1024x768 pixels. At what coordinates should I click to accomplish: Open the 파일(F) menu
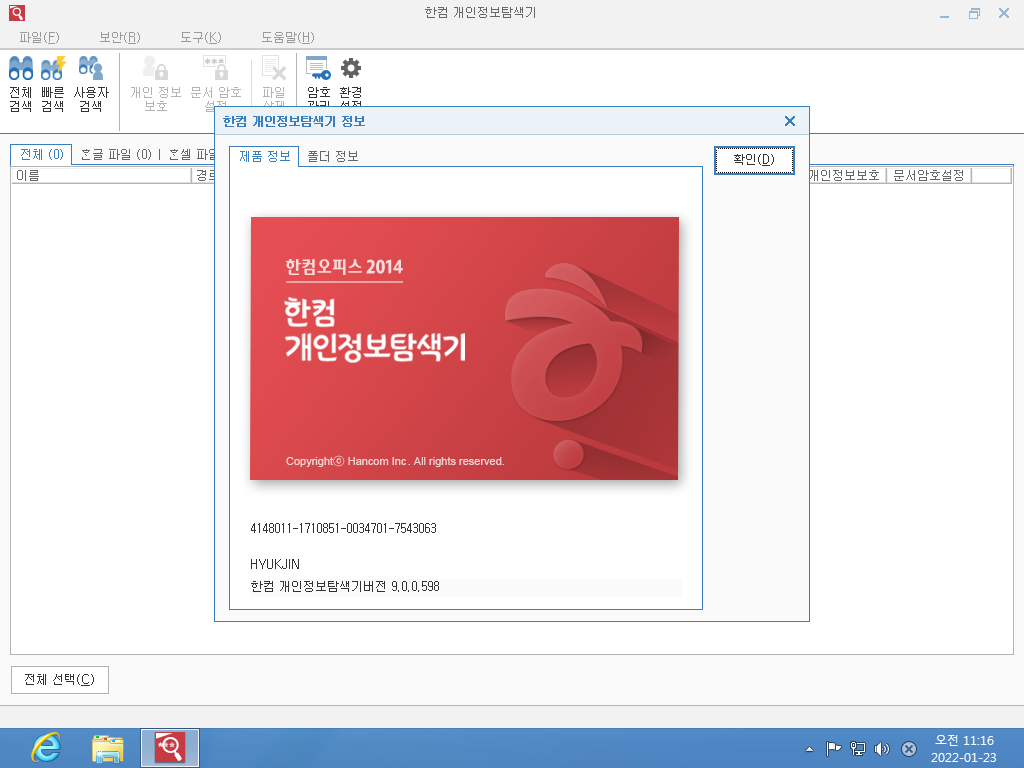click(x=39, y=37)
